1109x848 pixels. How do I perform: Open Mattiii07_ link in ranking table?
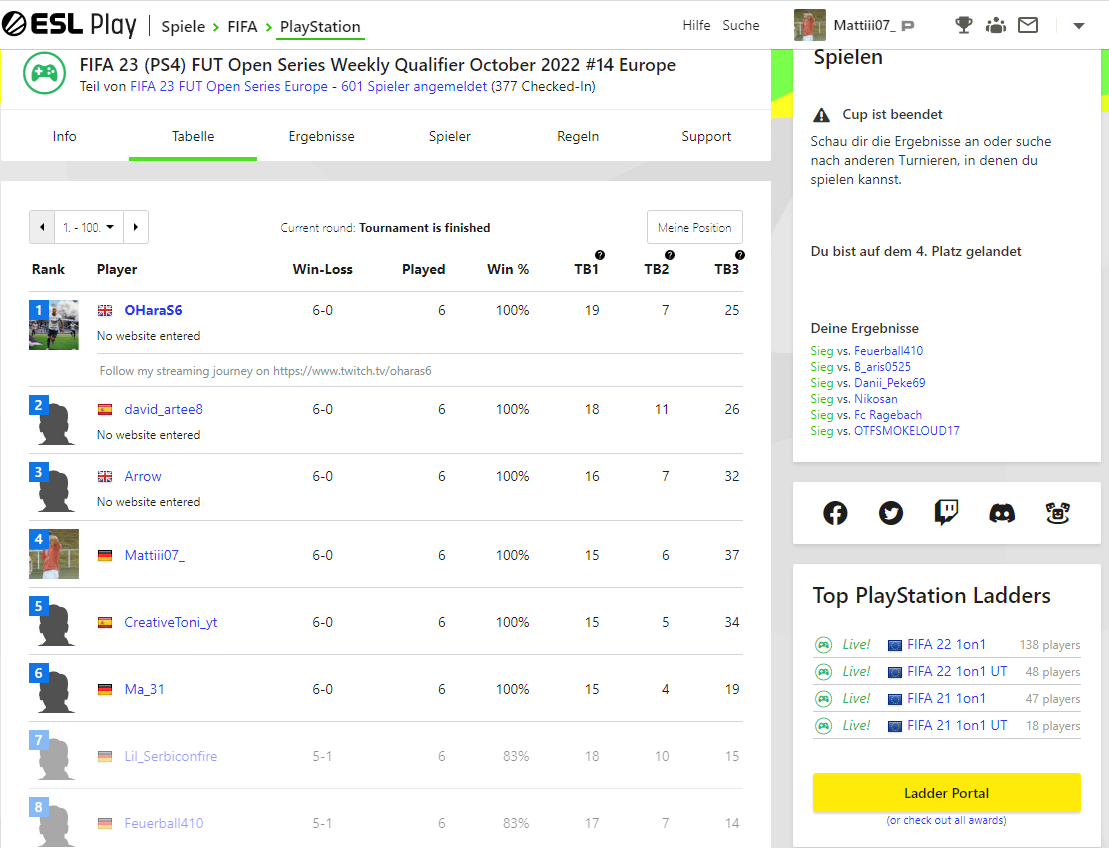click(154, 555)
